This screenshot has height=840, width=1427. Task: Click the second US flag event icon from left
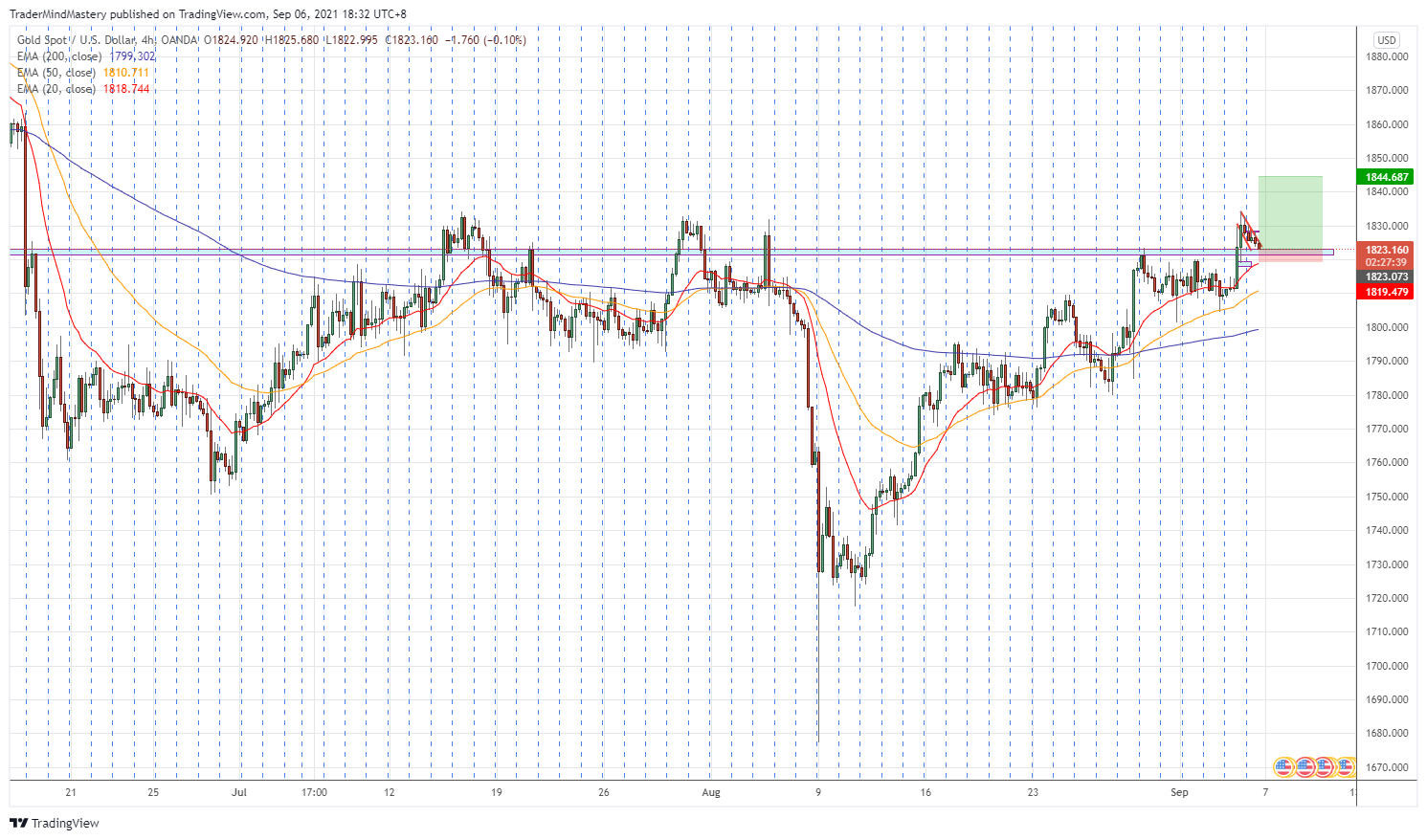1304,766
